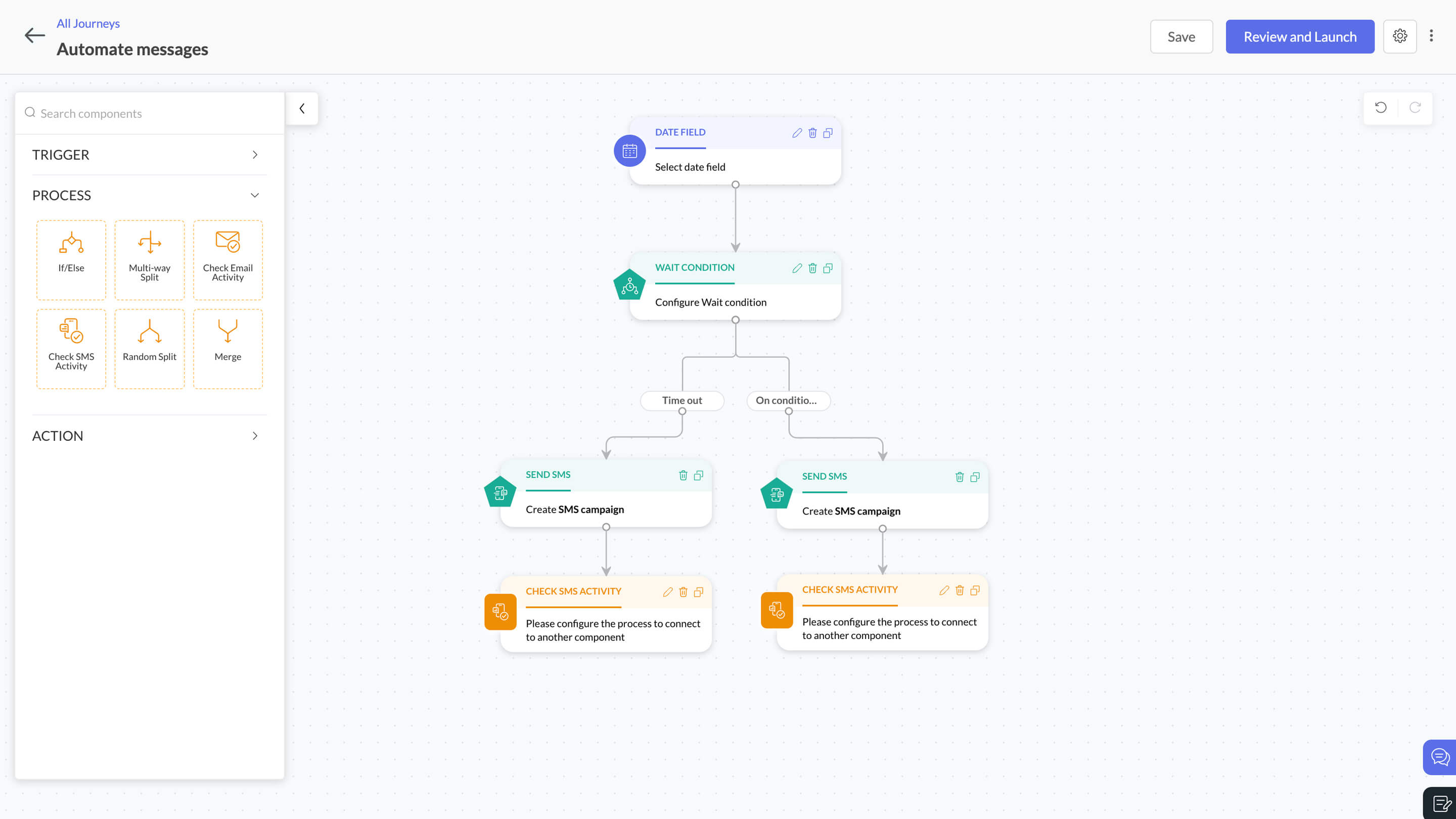The image size is (1456, 819).
Task: Select the Multi-way Split component
Action: click(x=150, y=260)
